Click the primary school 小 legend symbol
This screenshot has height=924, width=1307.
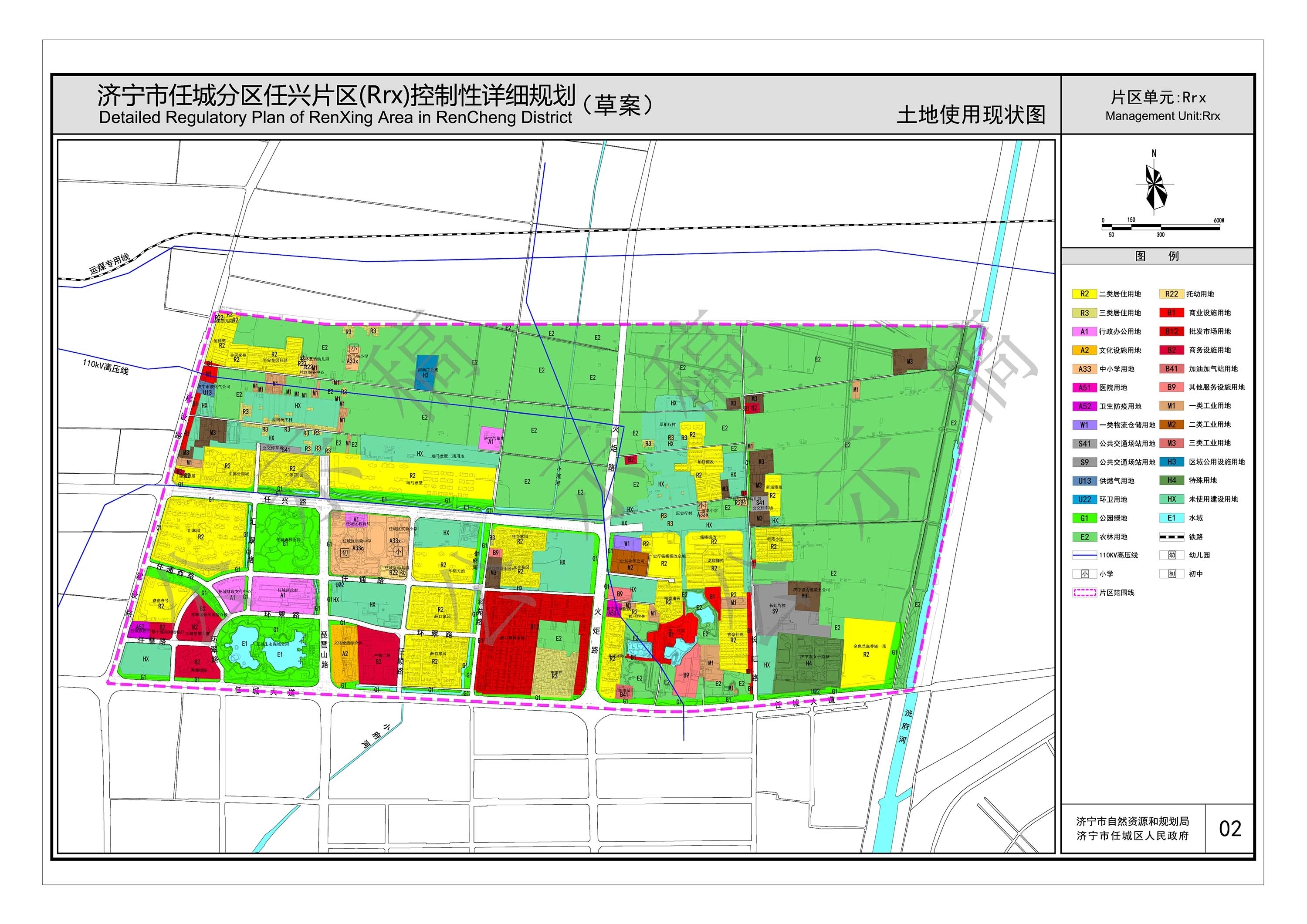tap(1085, 574)
